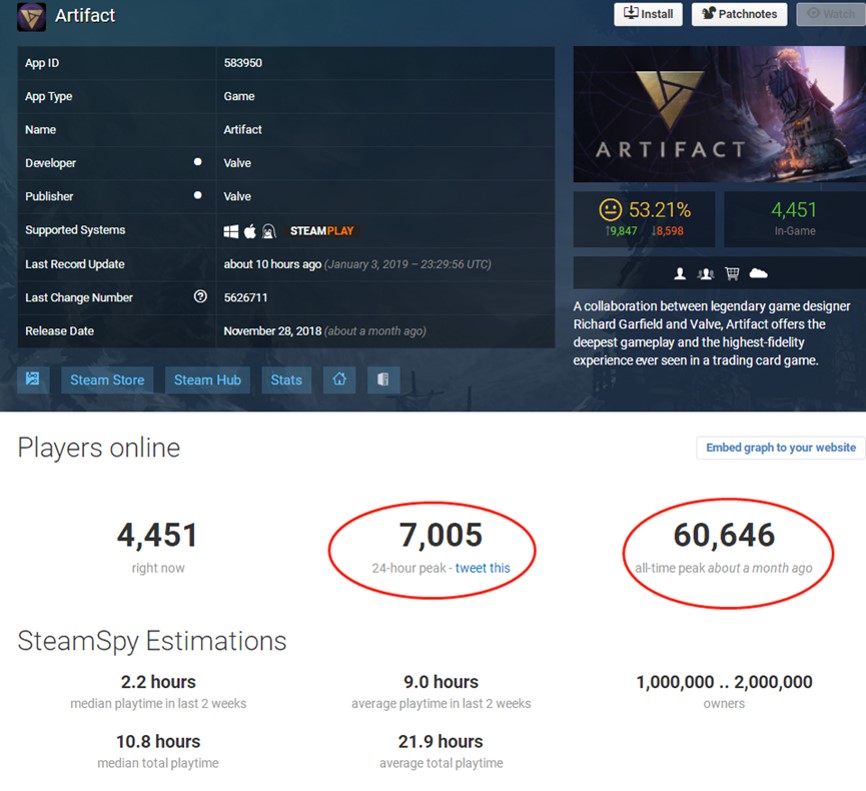The width and height of the screenshot is (866, 791).
Task: Click the Artifact banner thumbnail image
Action: coord(720,114)
